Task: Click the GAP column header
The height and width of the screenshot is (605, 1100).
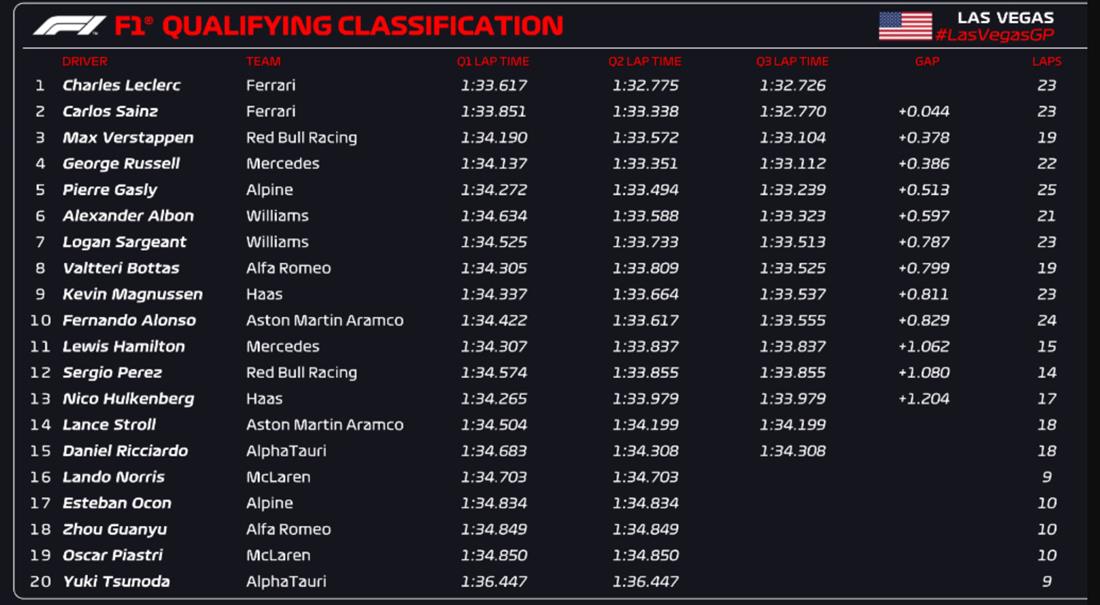Action: point(927,61)
